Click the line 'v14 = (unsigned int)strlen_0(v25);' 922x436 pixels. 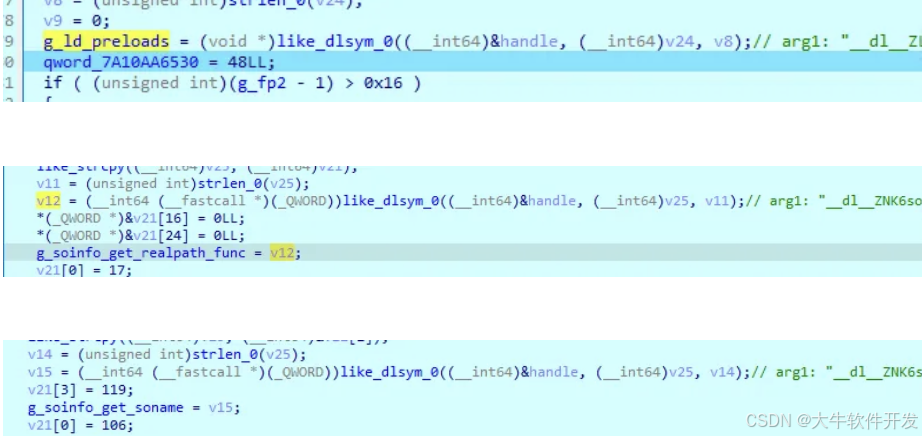click(167, 355)
